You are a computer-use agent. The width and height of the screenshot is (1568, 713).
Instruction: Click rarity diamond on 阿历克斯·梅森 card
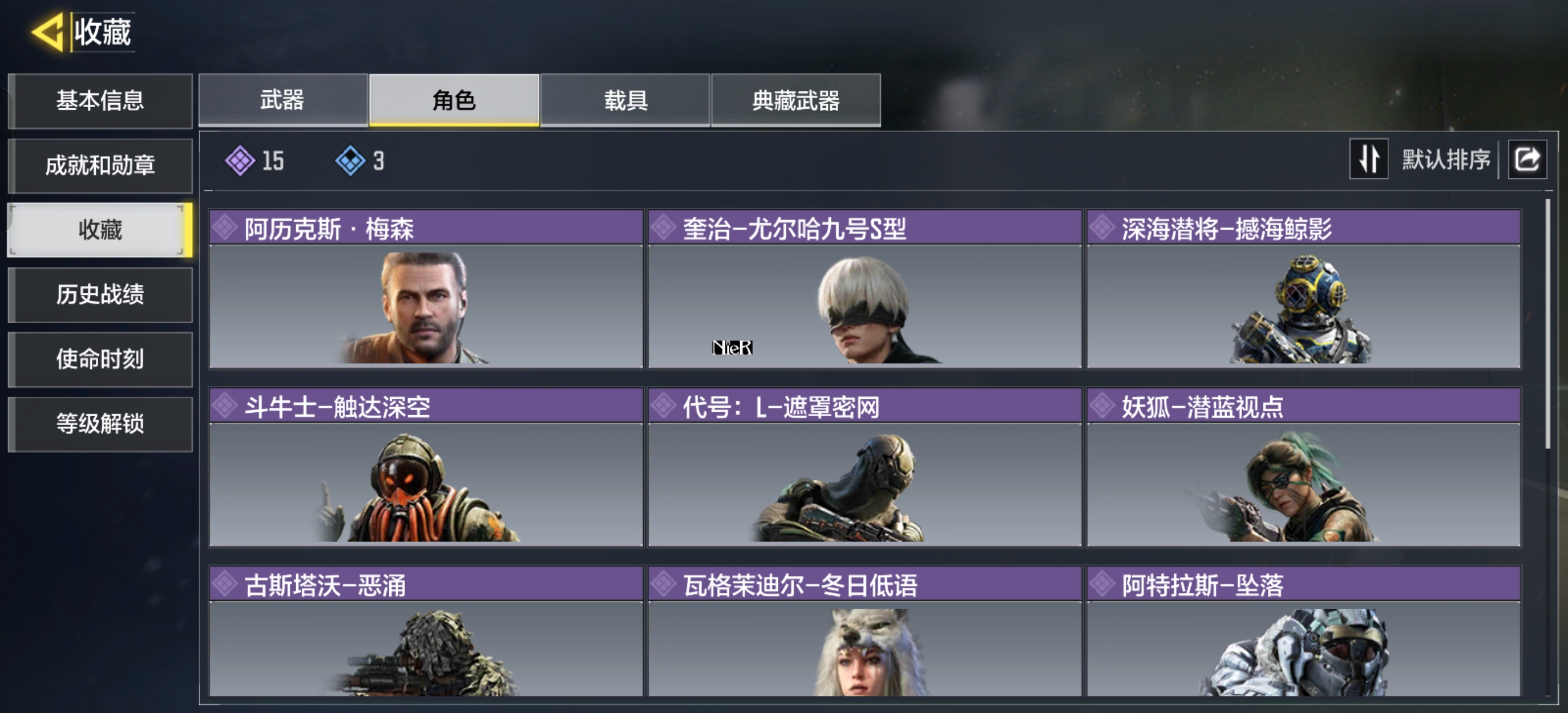click(225, 228)
